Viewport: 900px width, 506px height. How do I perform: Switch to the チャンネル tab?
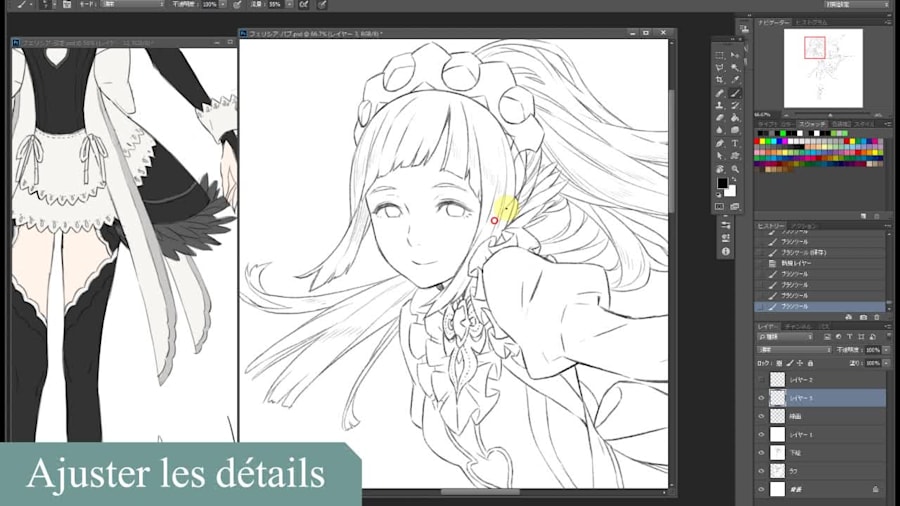pos(798,326)
